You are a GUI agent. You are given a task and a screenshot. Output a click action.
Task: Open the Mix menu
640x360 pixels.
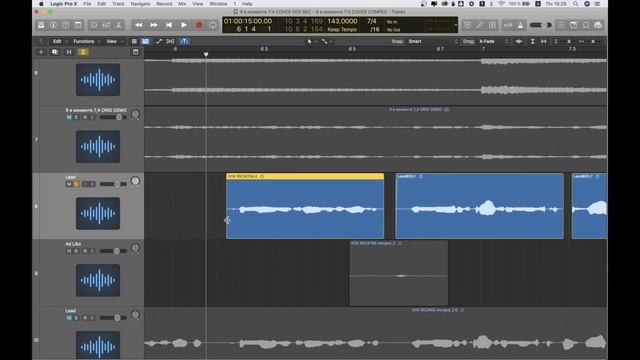182,4
